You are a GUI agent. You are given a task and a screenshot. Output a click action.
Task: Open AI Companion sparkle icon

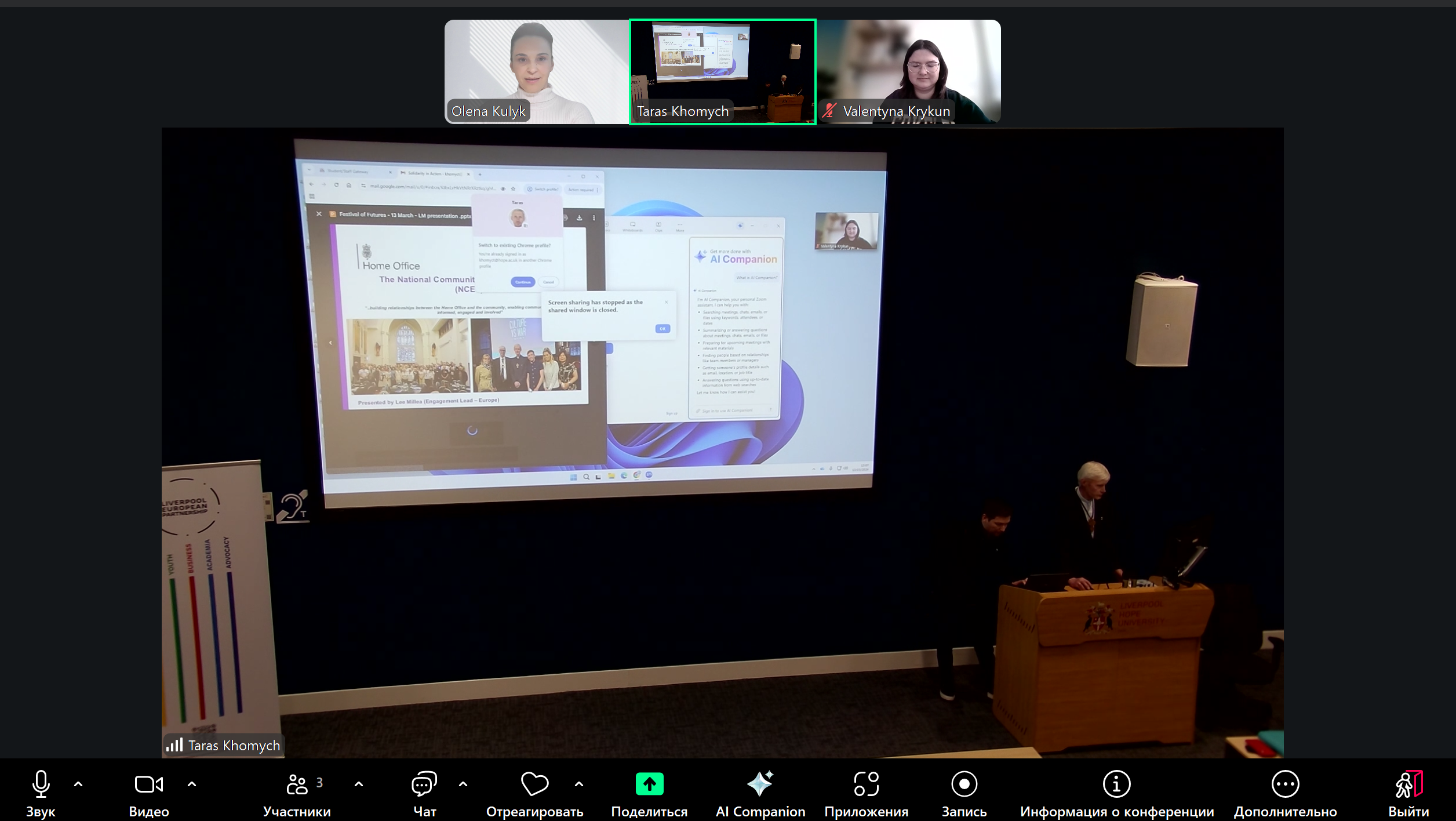pos(760,784)
